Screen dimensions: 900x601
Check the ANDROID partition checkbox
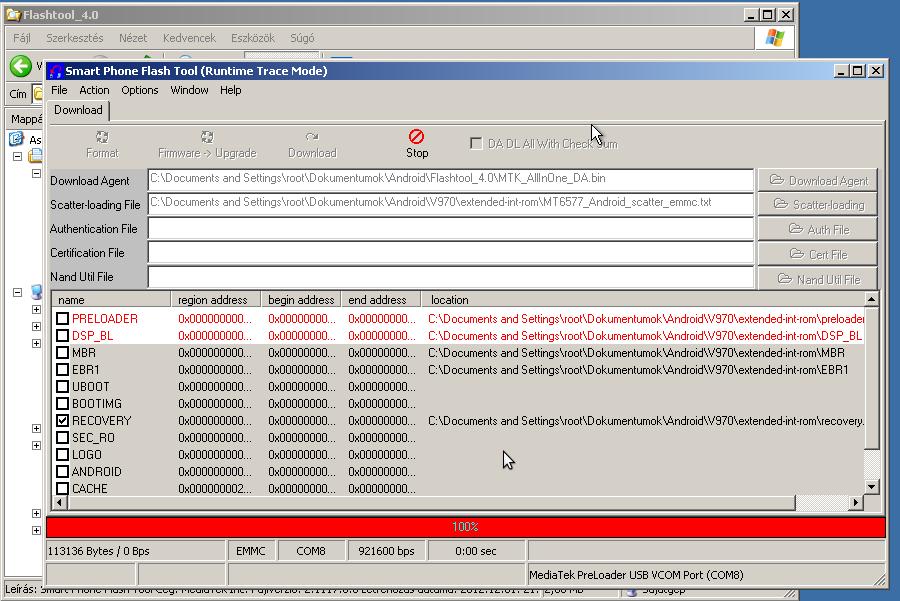coord(63,471)
